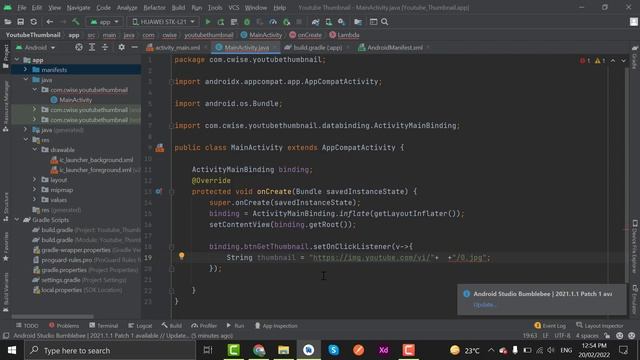This screenshot has width=640, height=360.
Task: Switch to the AndroidManifest.xml tab
Action: 395,48
